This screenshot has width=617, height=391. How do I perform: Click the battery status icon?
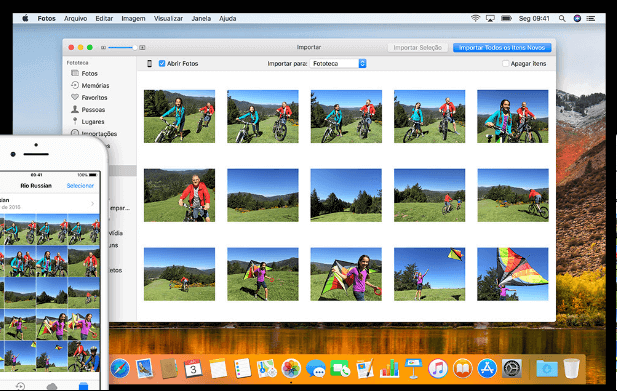pyautogui.click(x=506, y=18)
